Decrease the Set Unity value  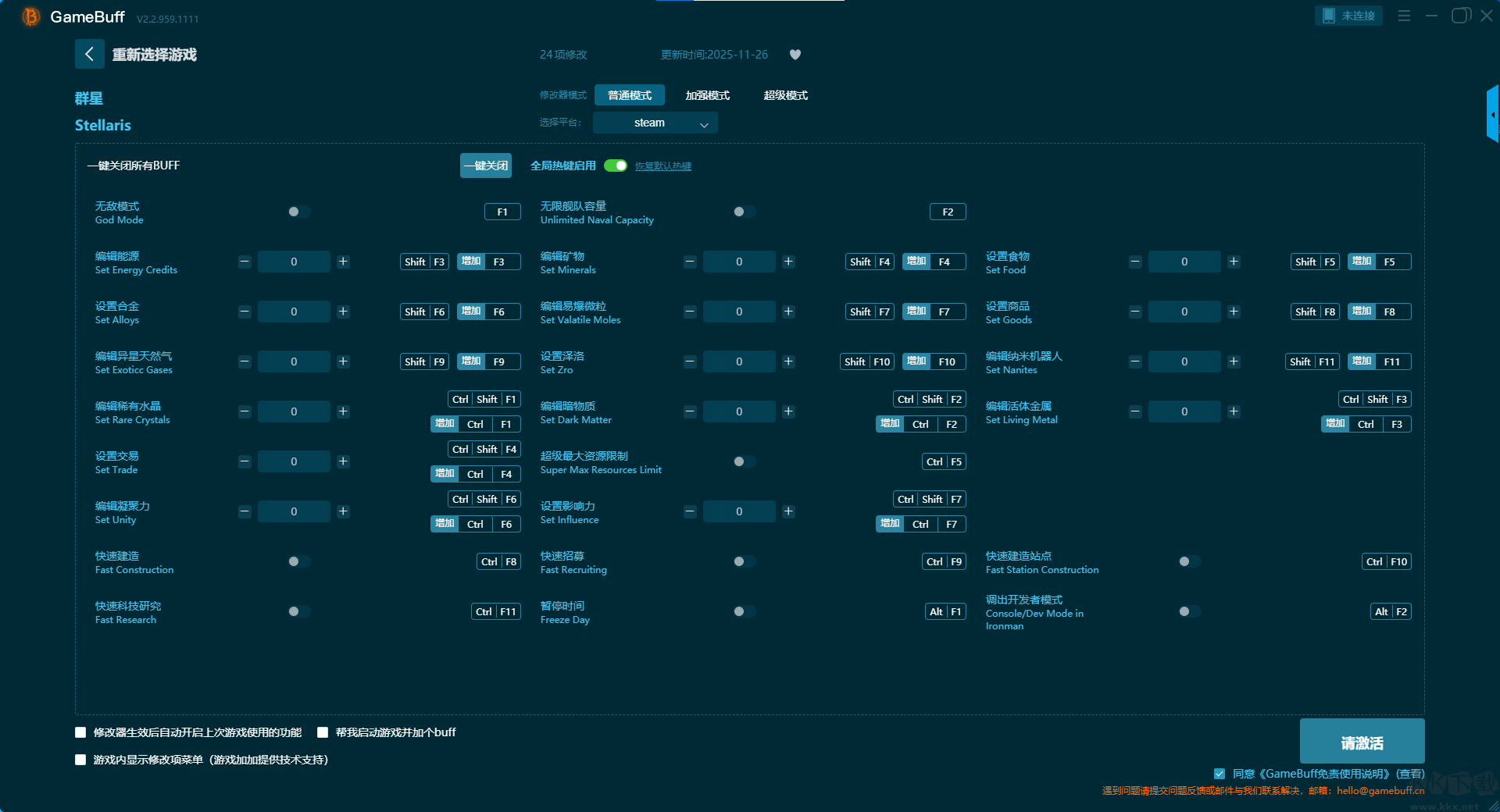[245, 511]
